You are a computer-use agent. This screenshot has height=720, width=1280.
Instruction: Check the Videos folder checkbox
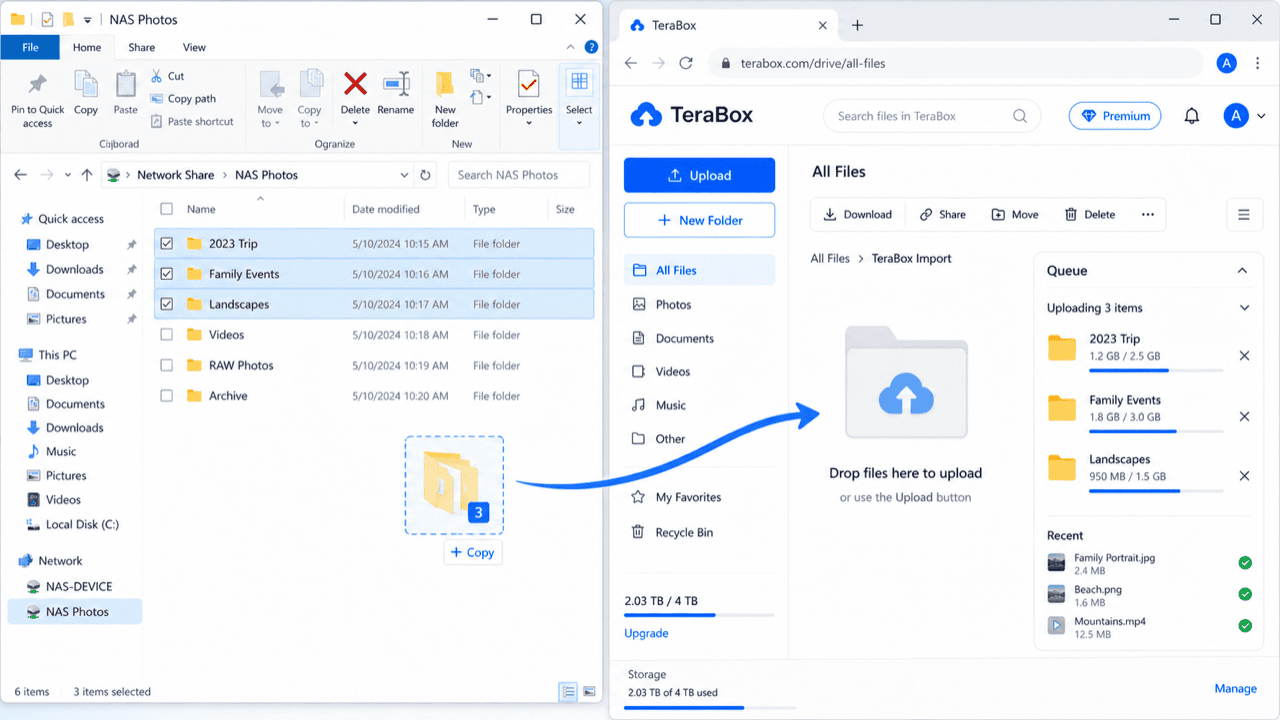(x=167, y=335)
